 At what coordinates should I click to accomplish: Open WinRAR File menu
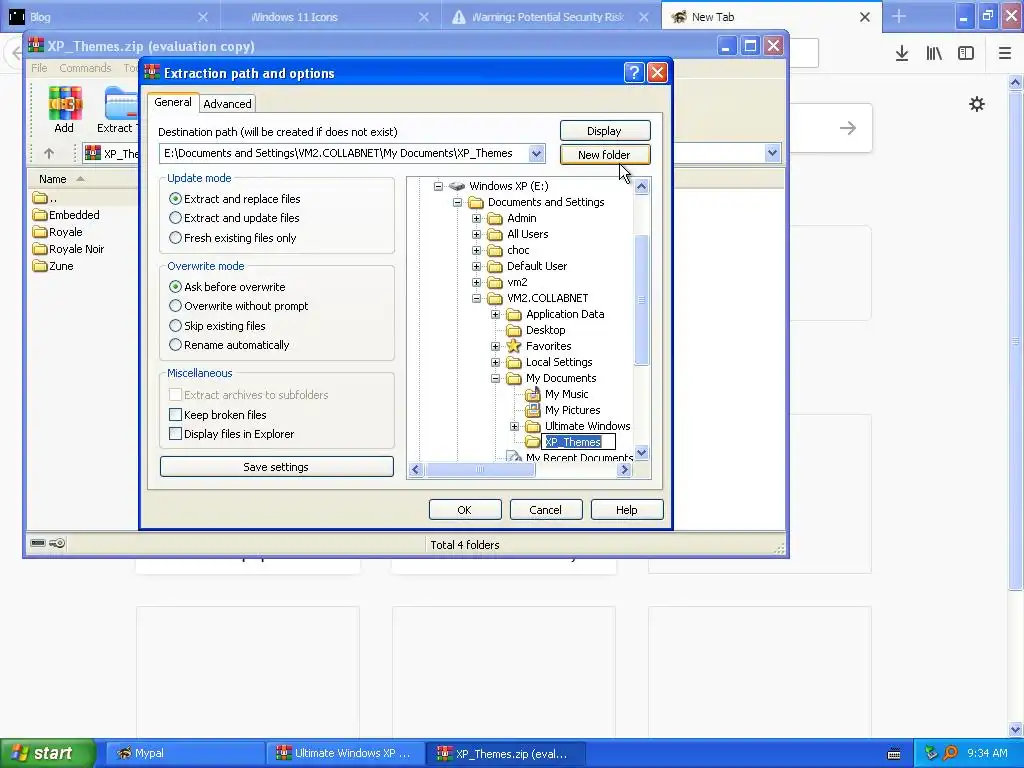(39, 68)
